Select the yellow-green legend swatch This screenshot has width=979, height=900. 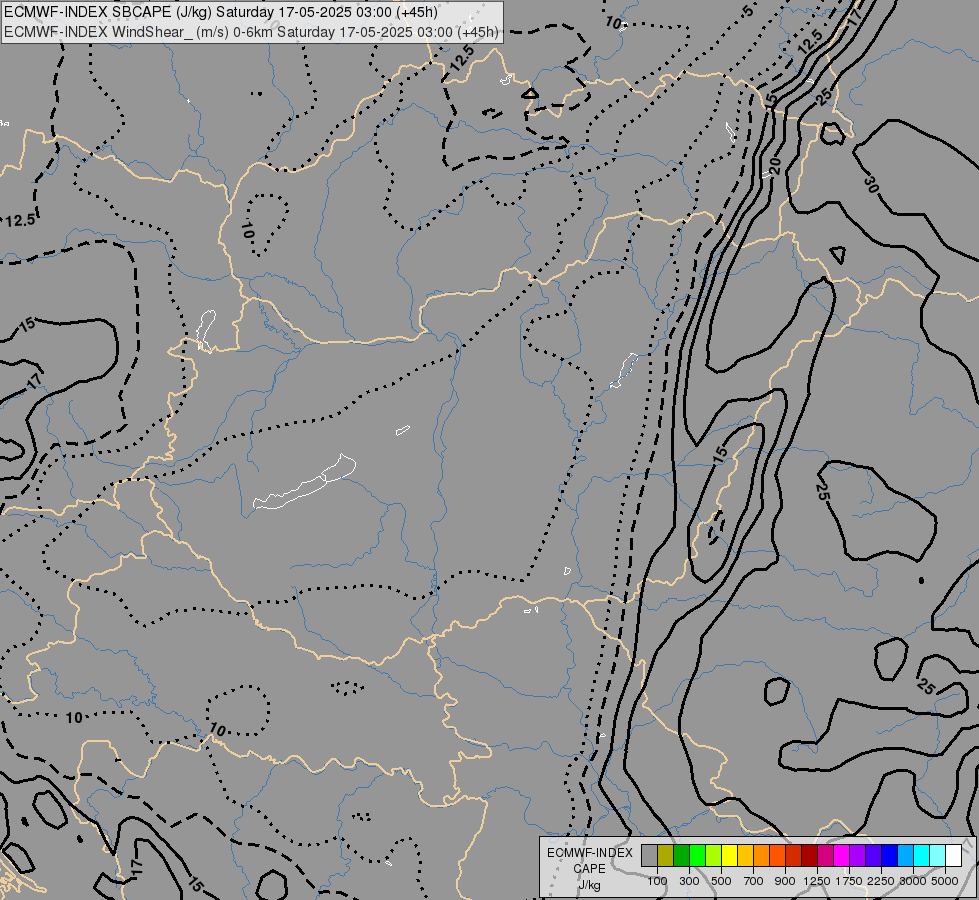coord(714,855)
